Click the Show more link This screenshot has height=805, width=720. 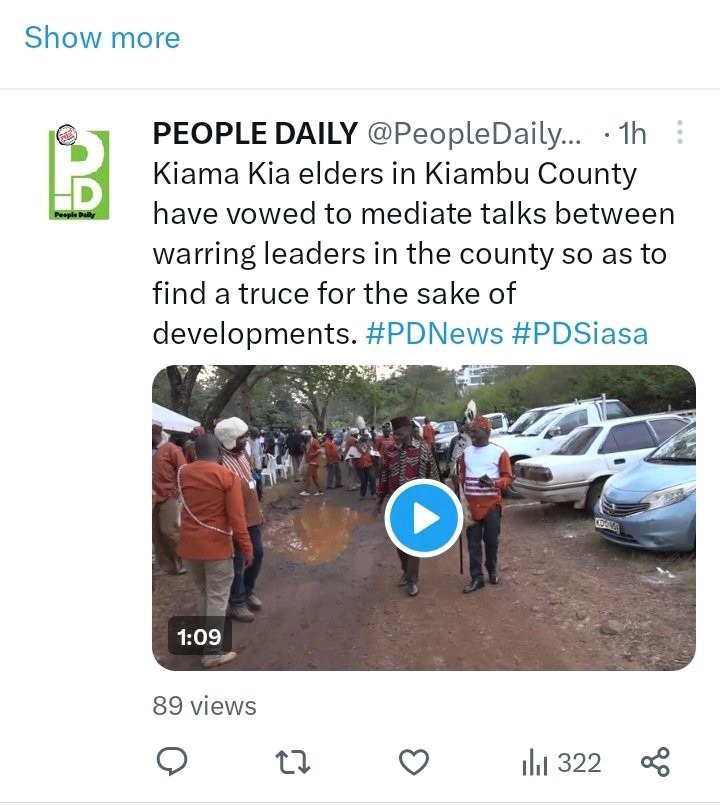click(x=102, y=37)
